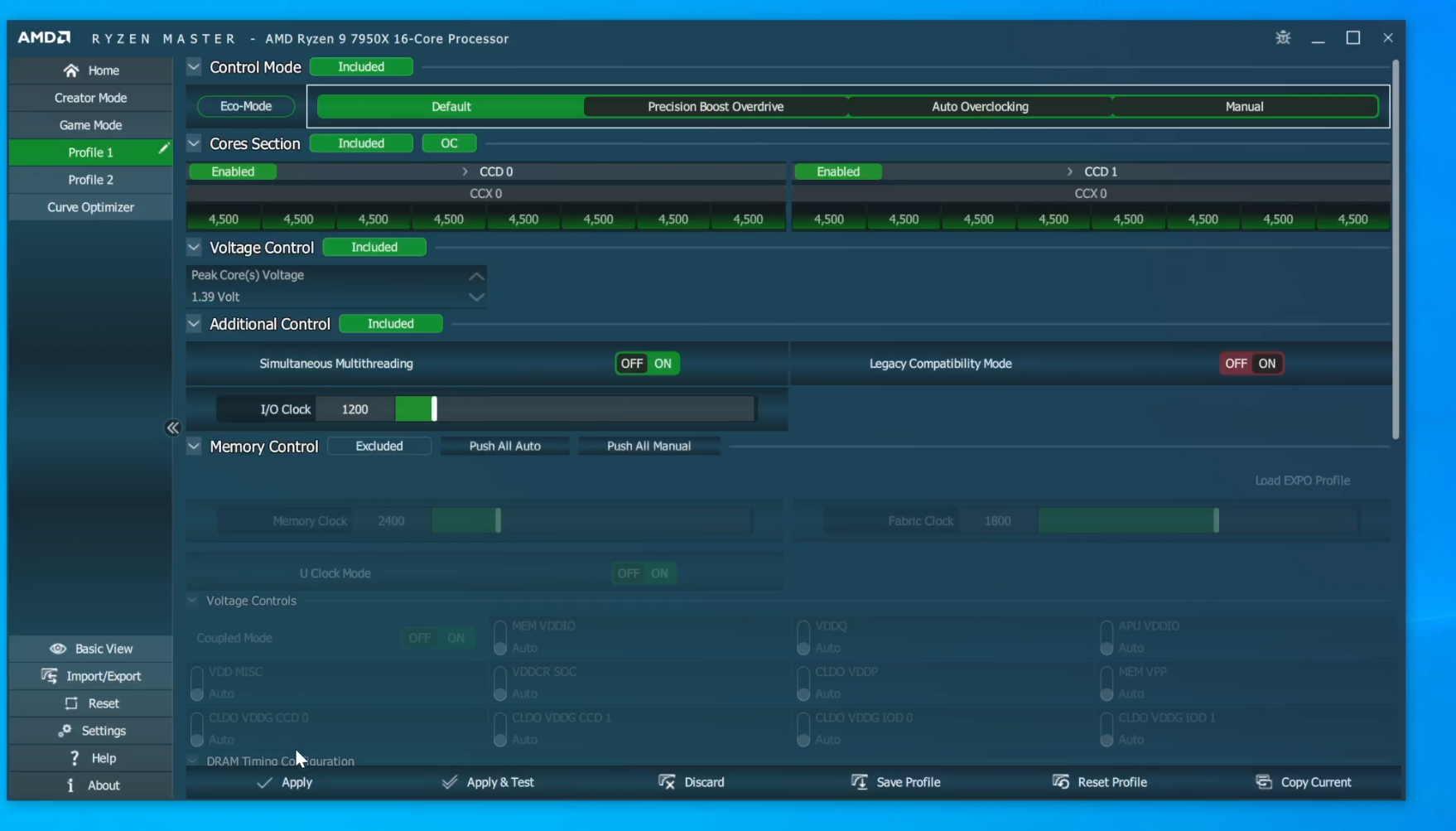The height and width of the screenshot is (831, 1456).
Task: Click the bug report icon in title bar
Action: (x=1283, y=37)
